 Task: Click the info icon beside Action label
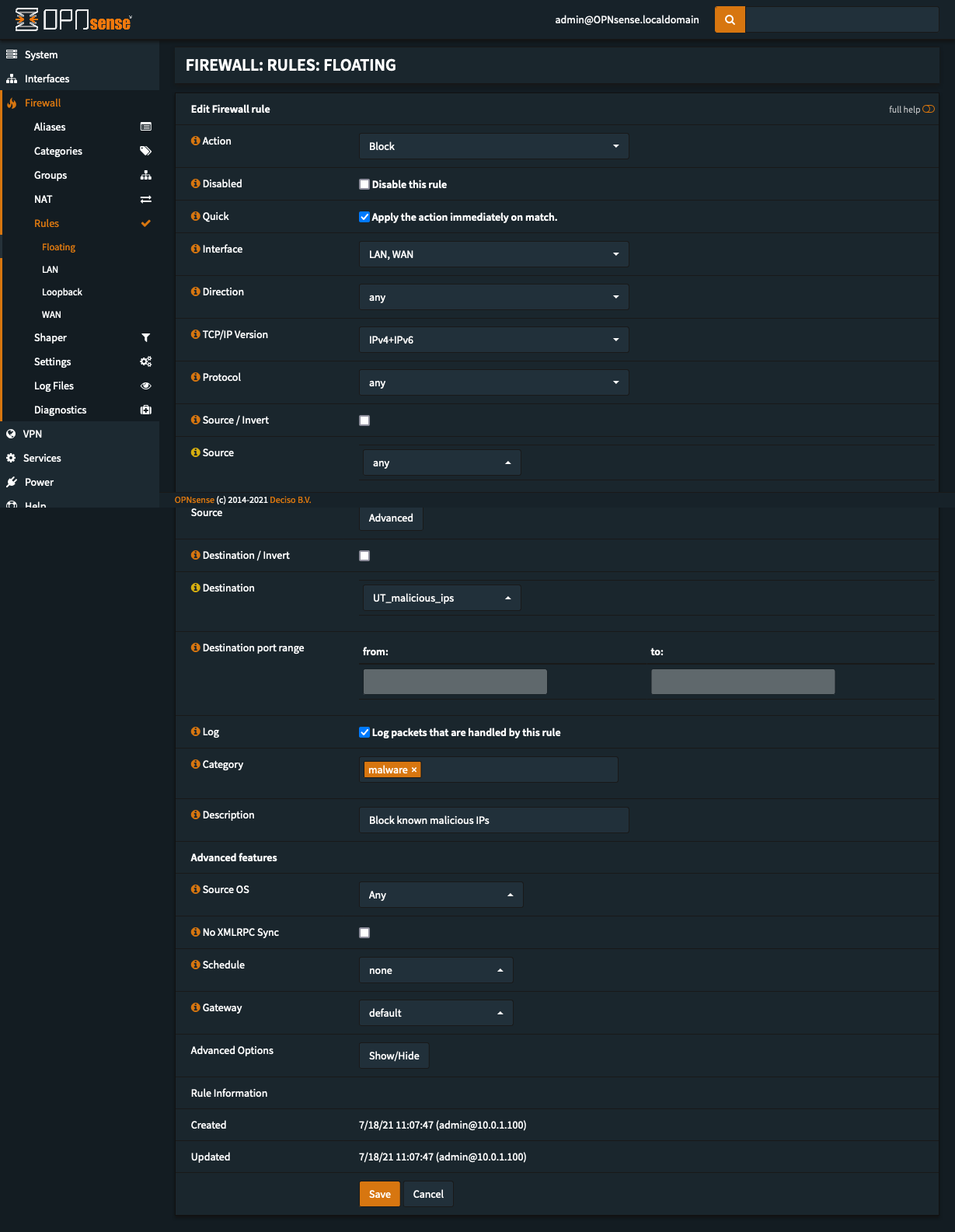(196, 141)
